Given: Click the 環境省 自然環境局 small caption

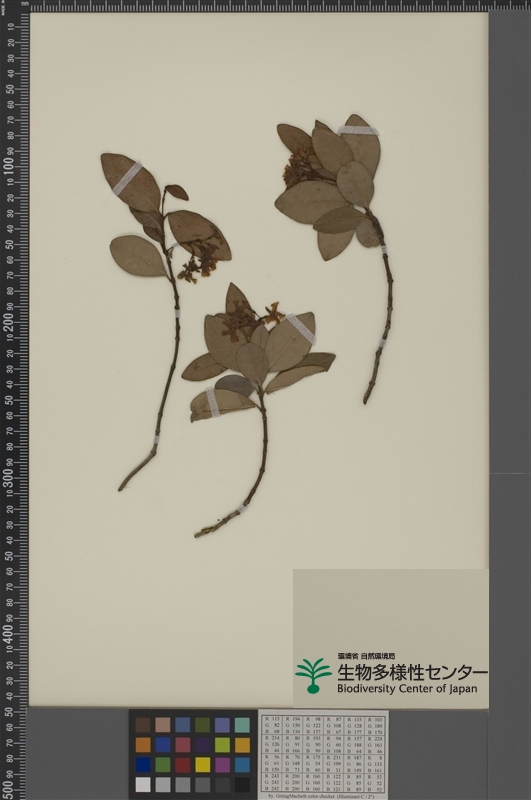Looking at the screenshot, I should coord(366,656).
